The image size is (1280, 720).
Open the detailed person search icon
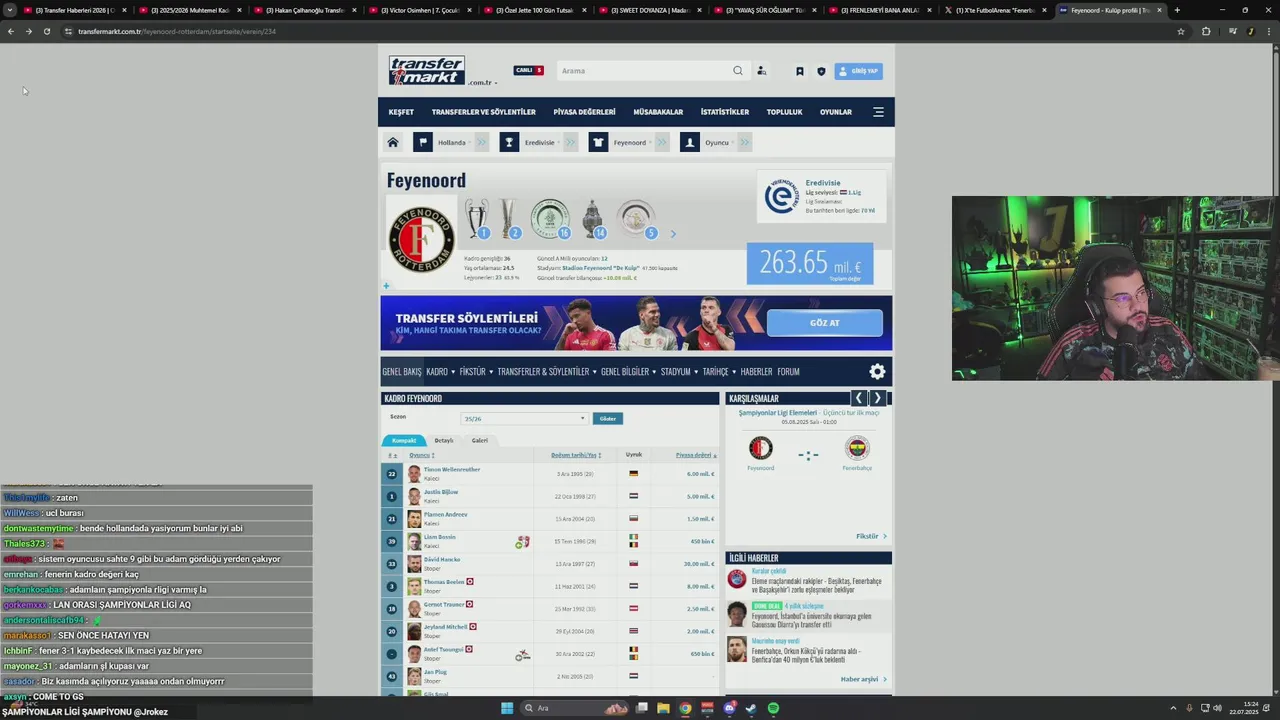click(761, 71)
